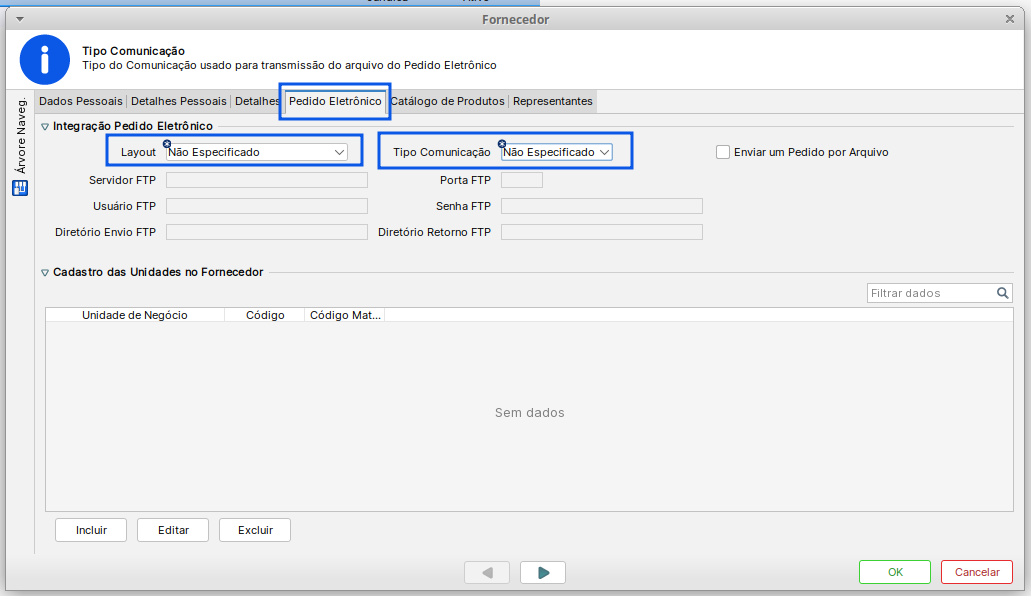
Task: Go to next page arrow button
Action: [543, 572]
